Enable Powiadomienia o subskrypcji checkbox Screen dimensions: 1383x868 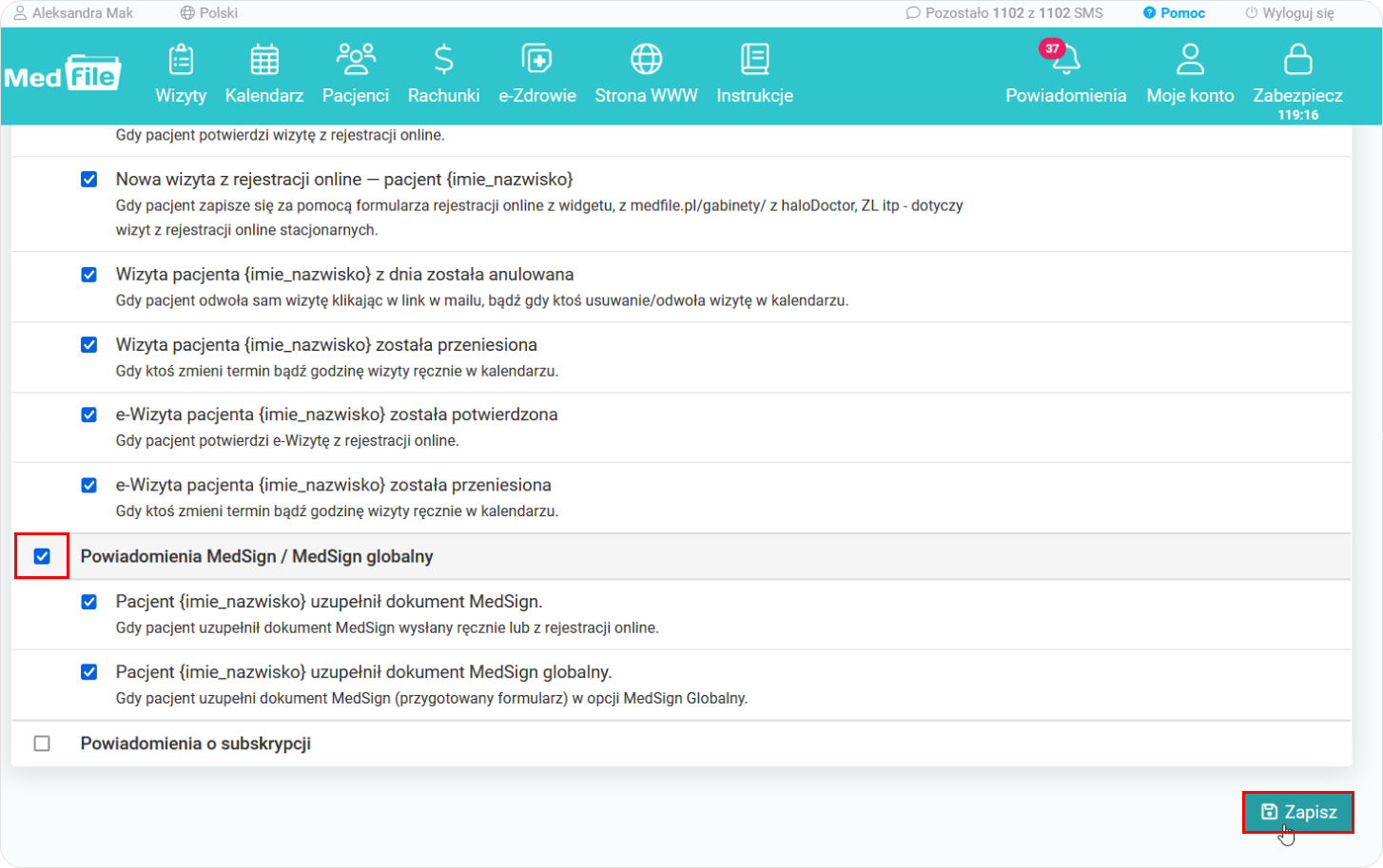(x=42, y=743)
